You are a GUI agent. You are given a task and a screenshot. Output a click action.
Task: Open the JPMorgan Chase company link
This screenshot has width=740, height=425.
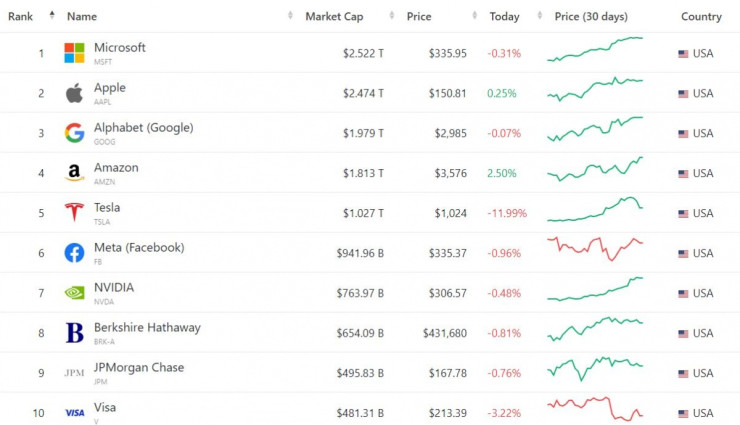(139, 368)
